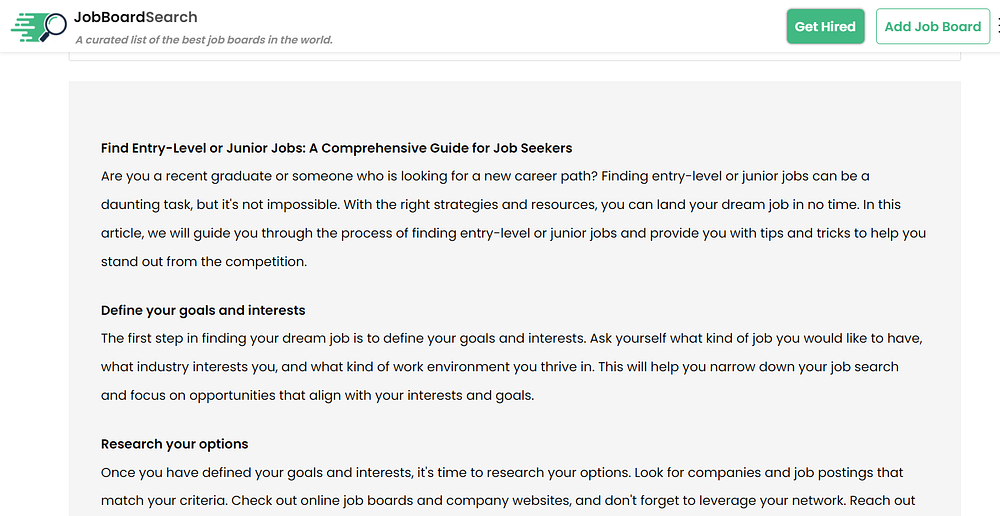Click the line starting 'daunting task, but it's not'
Viewport: 1000px width, 516px height.
(501, 205)
